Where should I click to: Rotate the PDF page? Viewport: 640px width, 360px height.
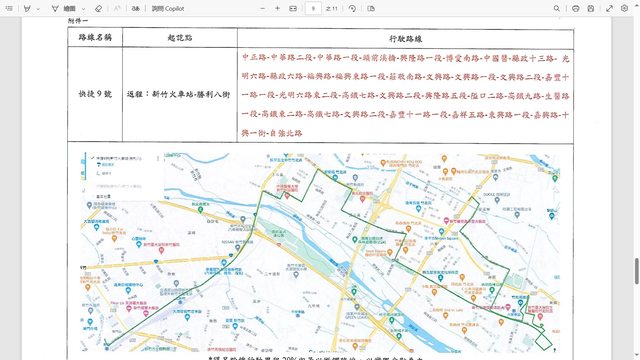[x=352, y=8]
